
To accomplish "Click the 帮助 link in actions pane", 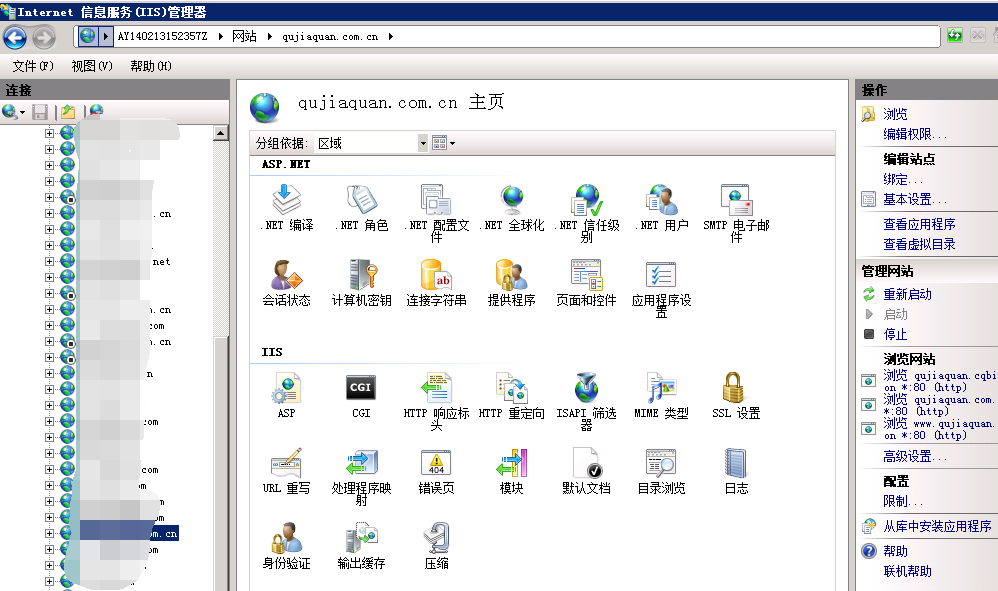I will pos(895,552).
